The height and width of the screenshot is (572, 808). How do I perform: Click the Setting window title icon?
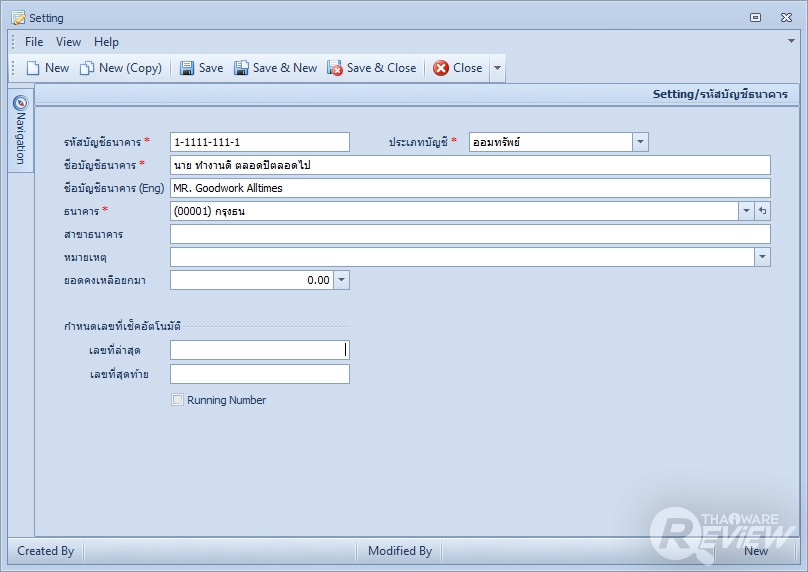click(18, 18)
